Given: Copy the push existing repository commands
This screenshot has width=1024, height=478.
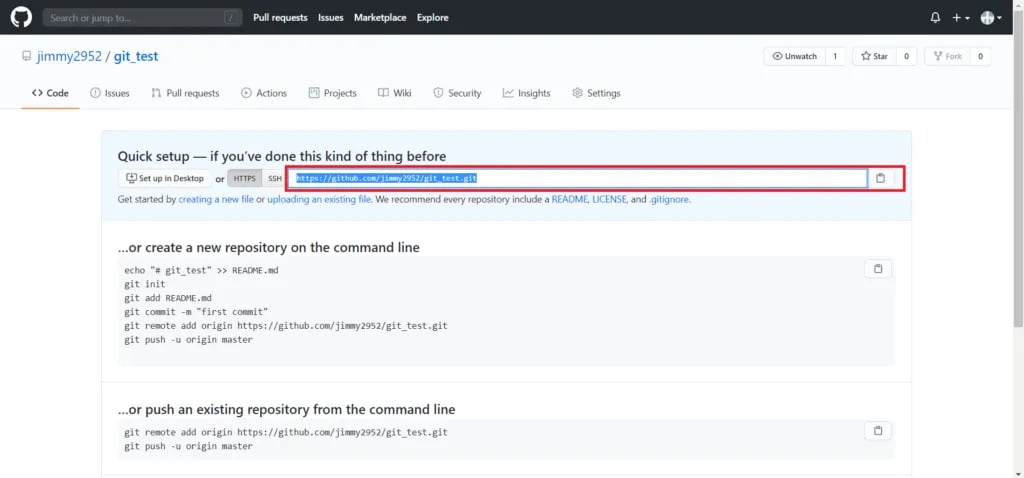Looking at the screenshot, I should pos(878,431).
